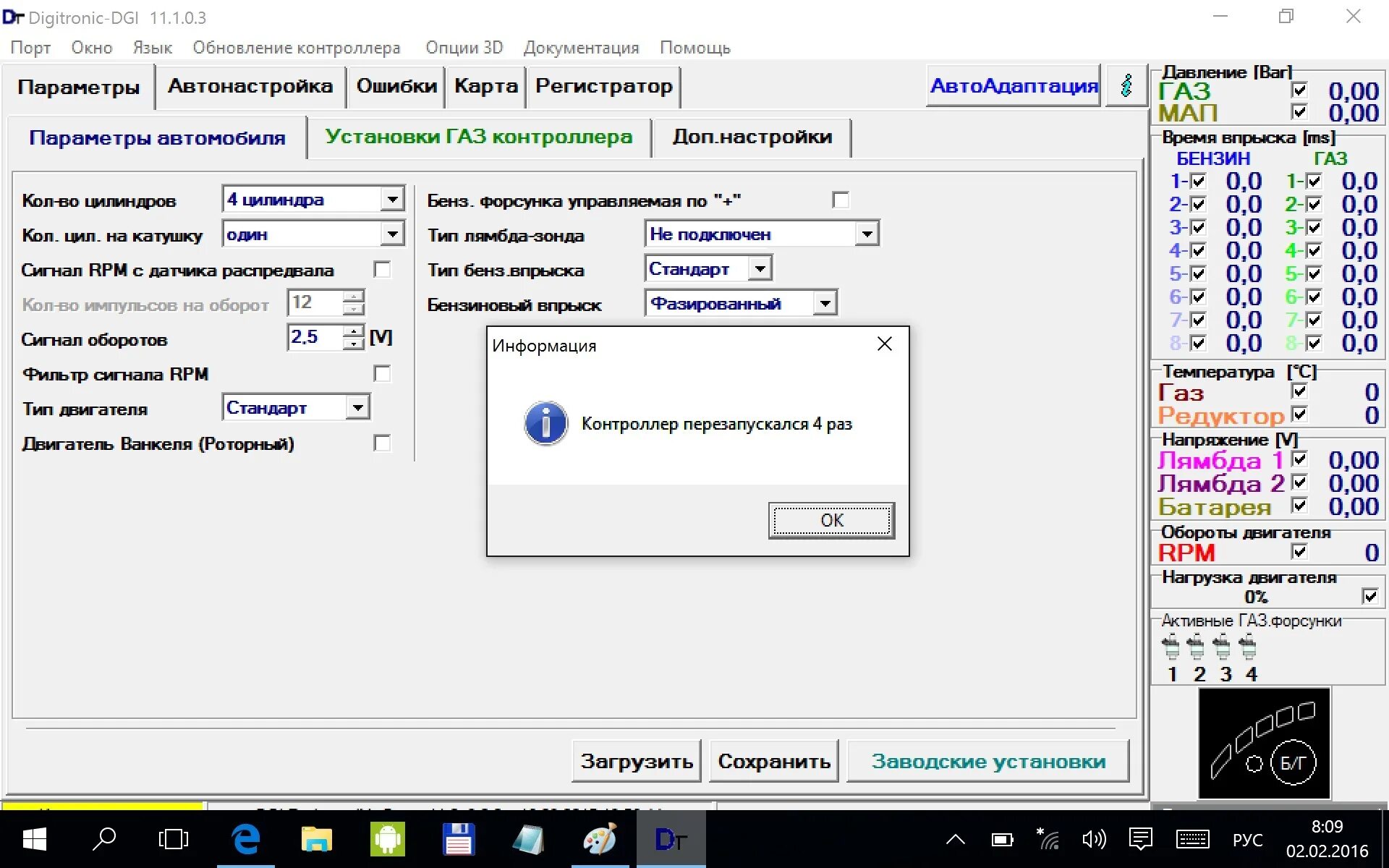Image resolution: width=1389 pixels, height=868 pixels.
Task: Click the Б/Г fuel switch button icon
Action: (x=1293, y=762)
